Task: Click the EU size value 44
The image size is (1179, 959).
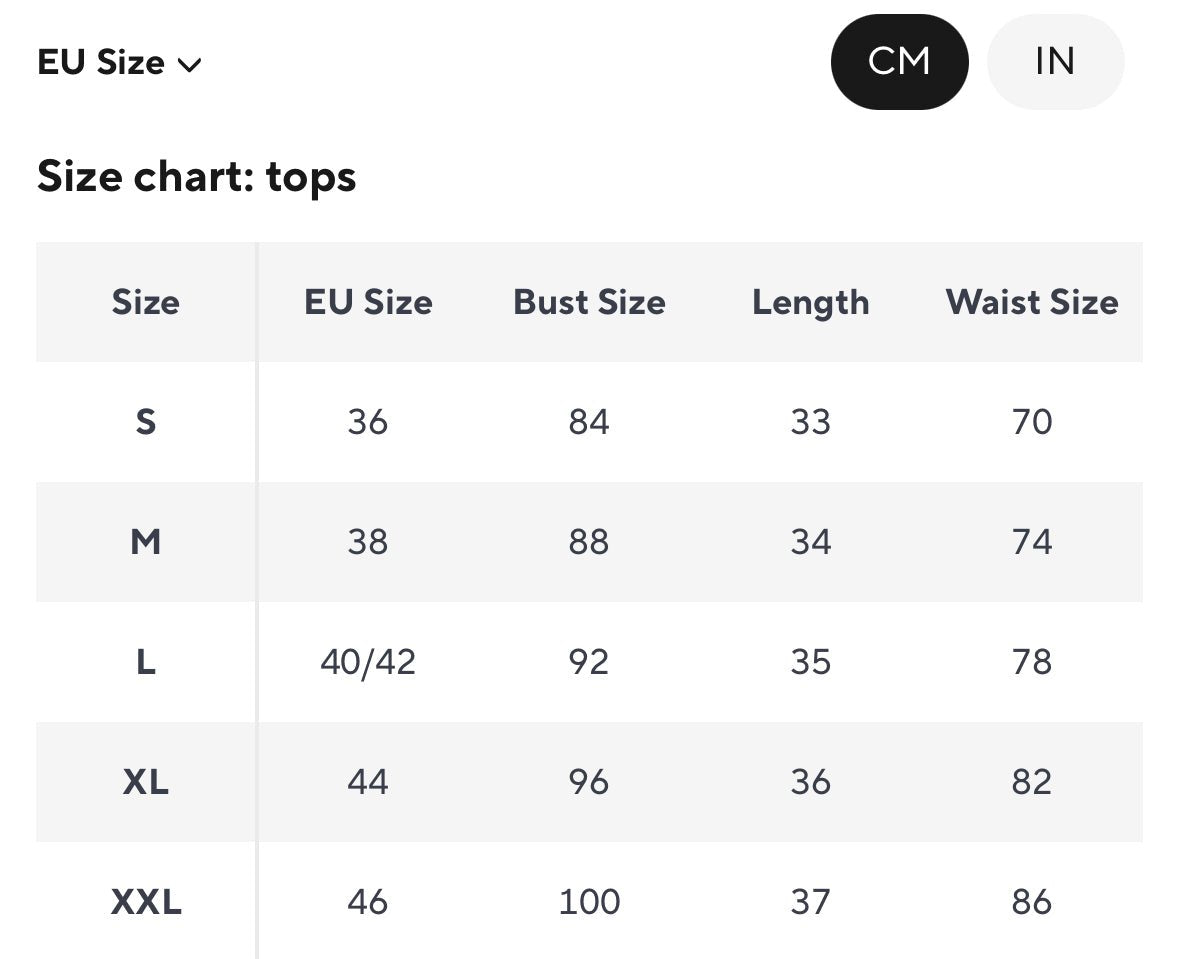Action: (x=368, y=782)
